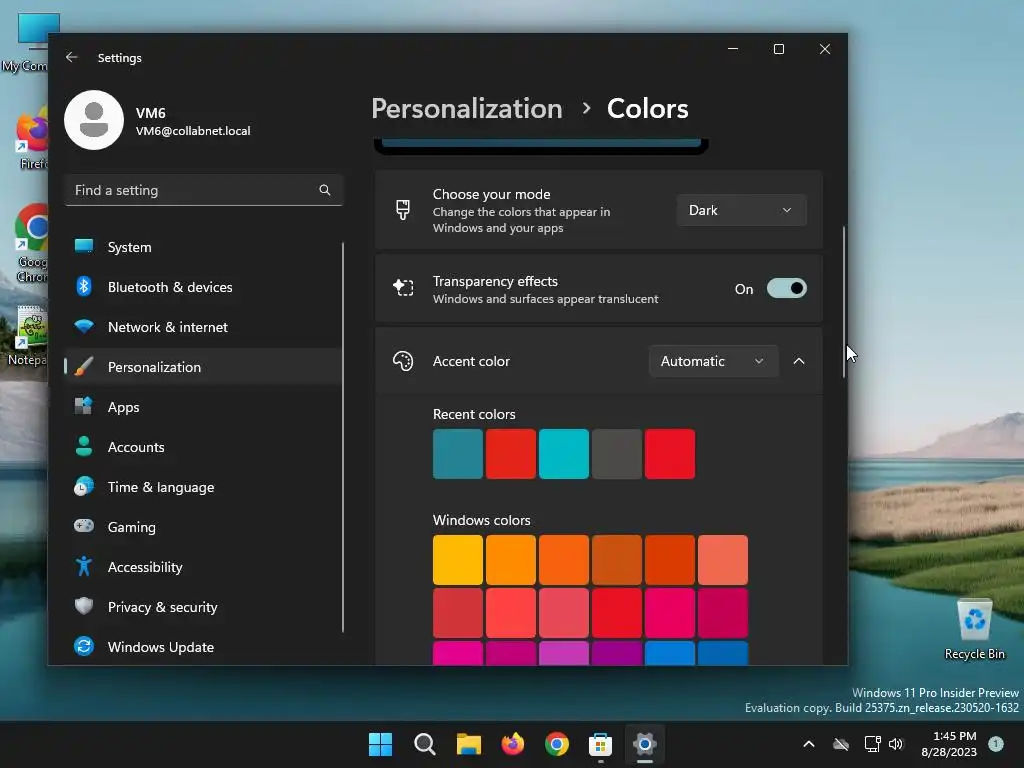Image resolution: width=1024 pixels, height=768 pixels.
Task: Pick the teal-blue recent color swatch
Action: [x=458, y=454]
